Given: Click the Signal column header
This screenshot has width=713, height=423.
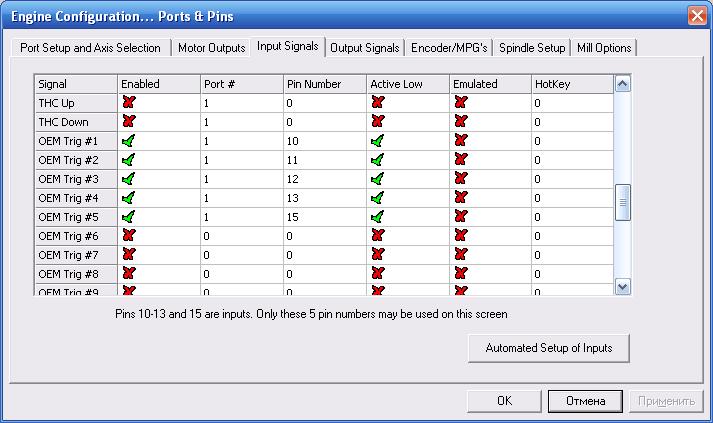Looking at the screenshot, I should [x=75, y=84].
